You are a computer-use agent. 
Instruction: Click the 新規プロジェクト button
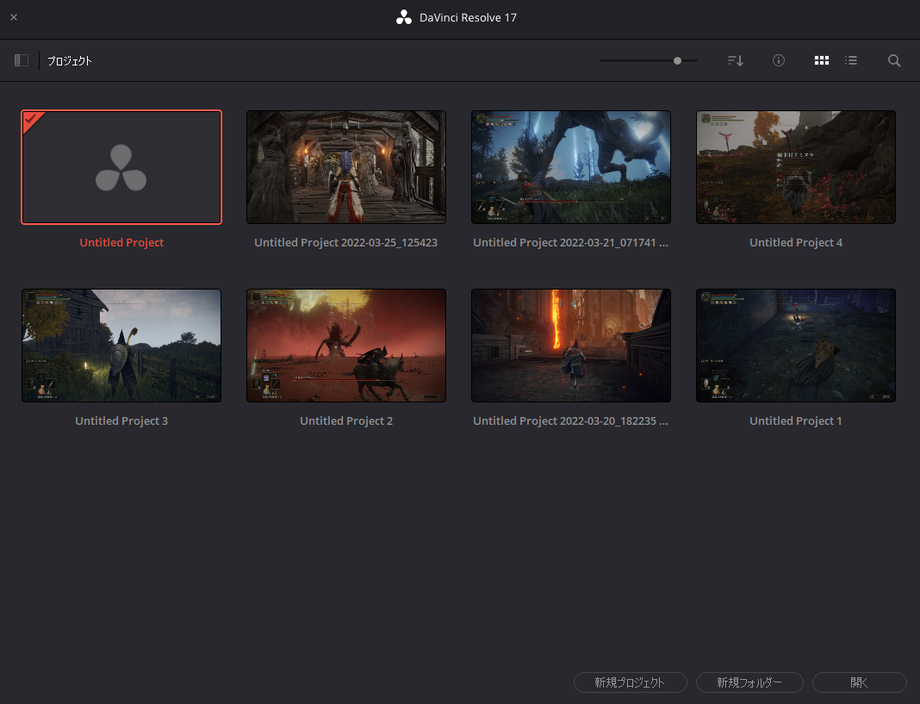630,682
